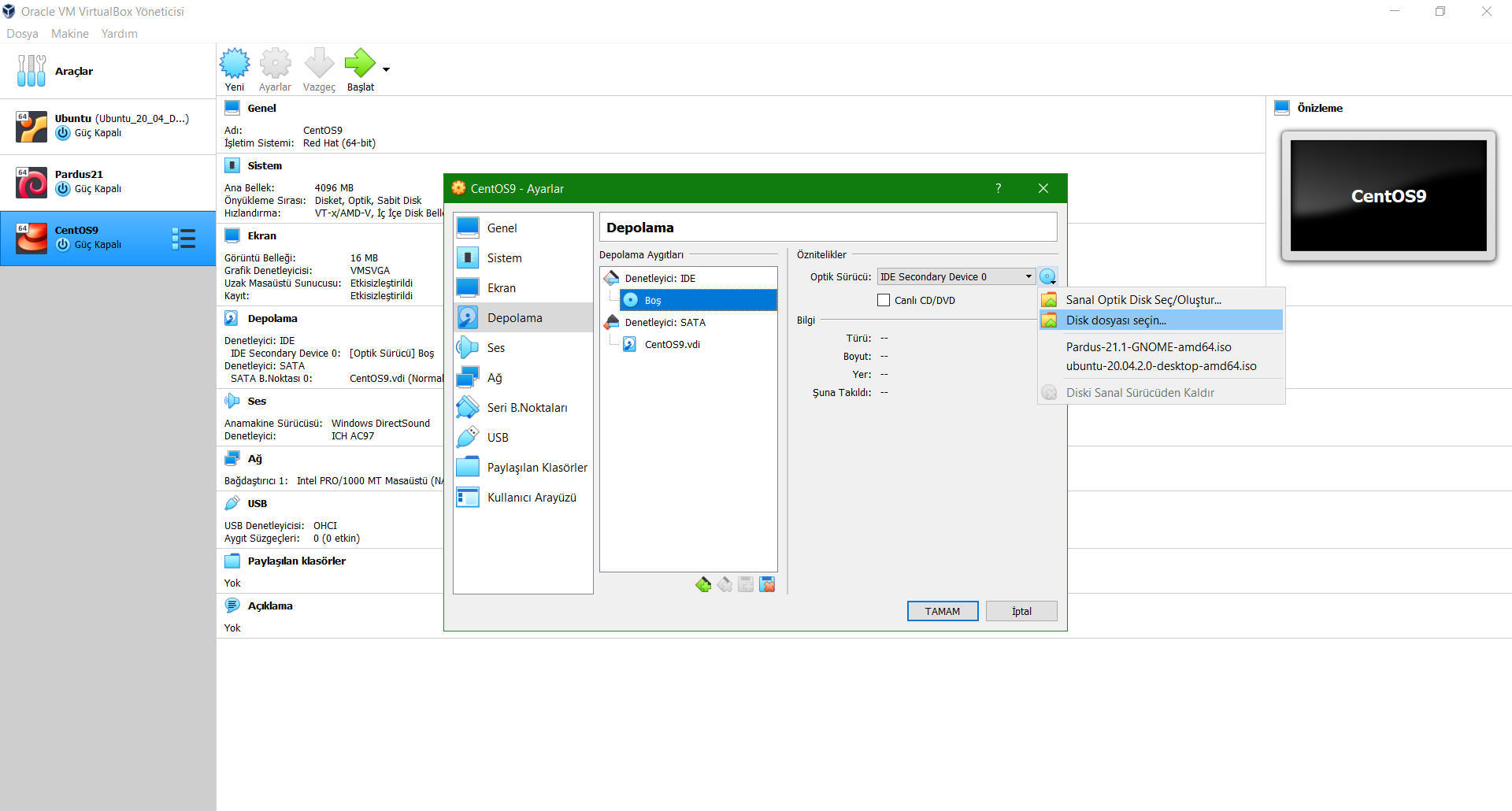
Task: Click USB section header in details pane
Action: 258,503
